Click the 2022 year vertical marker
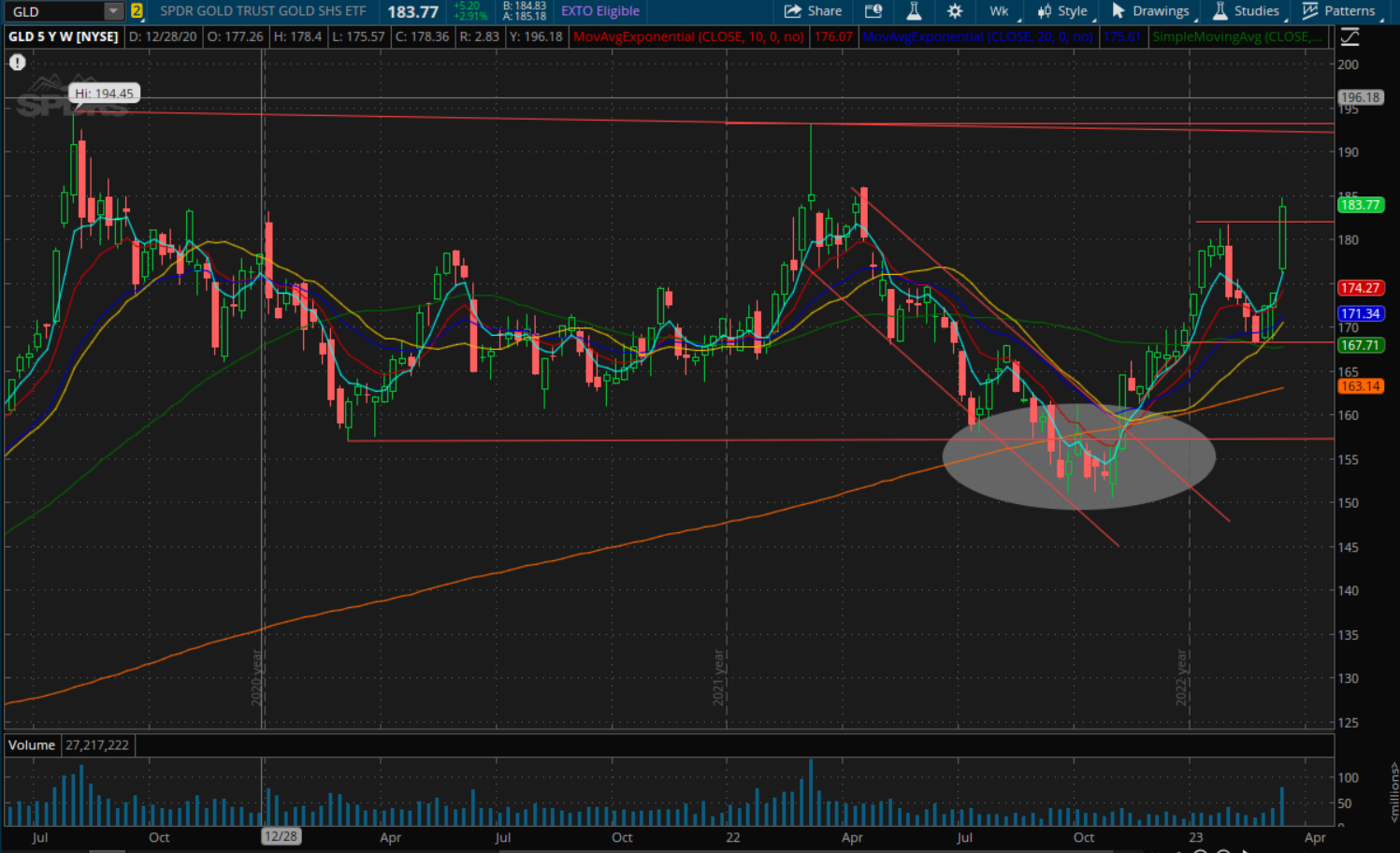The height and width of the screenshot is (853, 1400). coord(1181,678)
